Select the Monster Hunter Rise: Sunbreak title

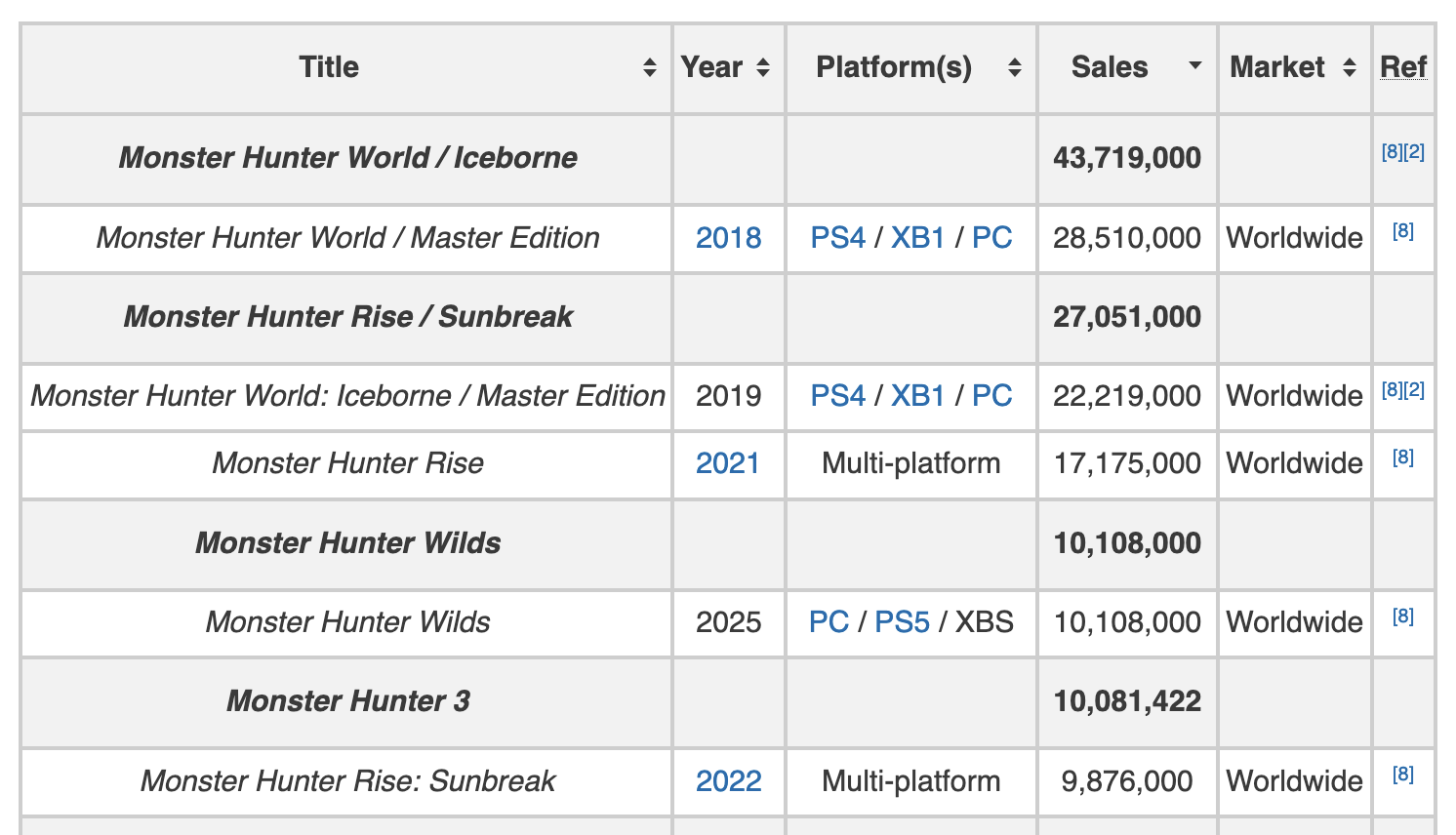pyautogui.click(x=347, y=781)
